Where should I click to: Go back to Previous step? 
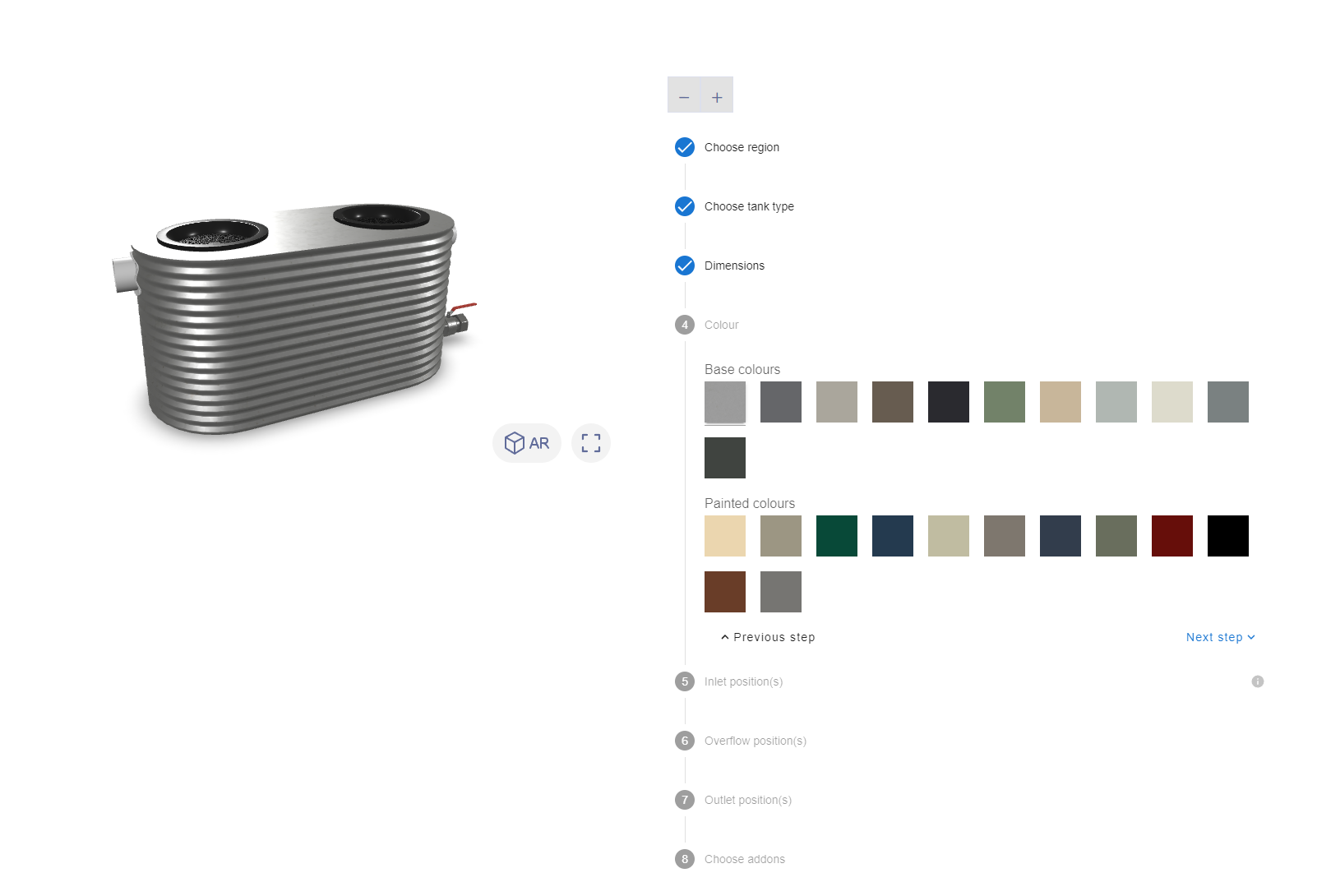point(768,637)
